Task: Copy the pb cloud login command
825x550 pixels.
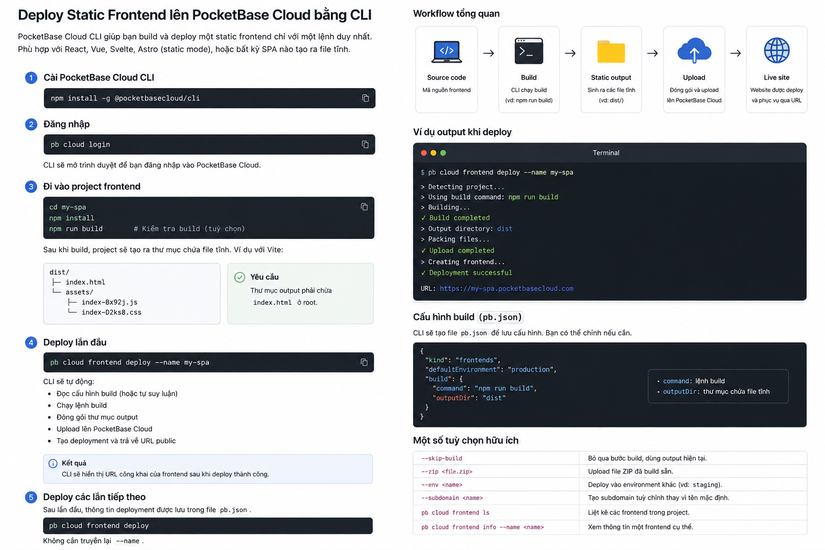Action: click(365, 144)
